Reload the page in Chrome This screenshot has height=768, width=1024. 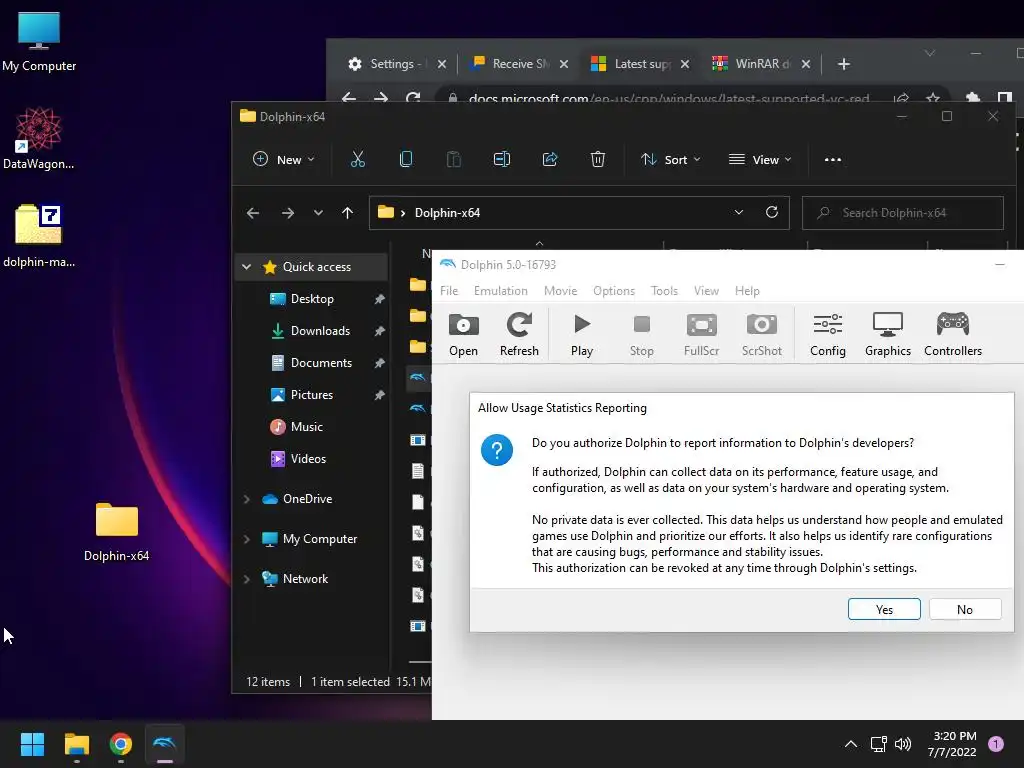413,99
